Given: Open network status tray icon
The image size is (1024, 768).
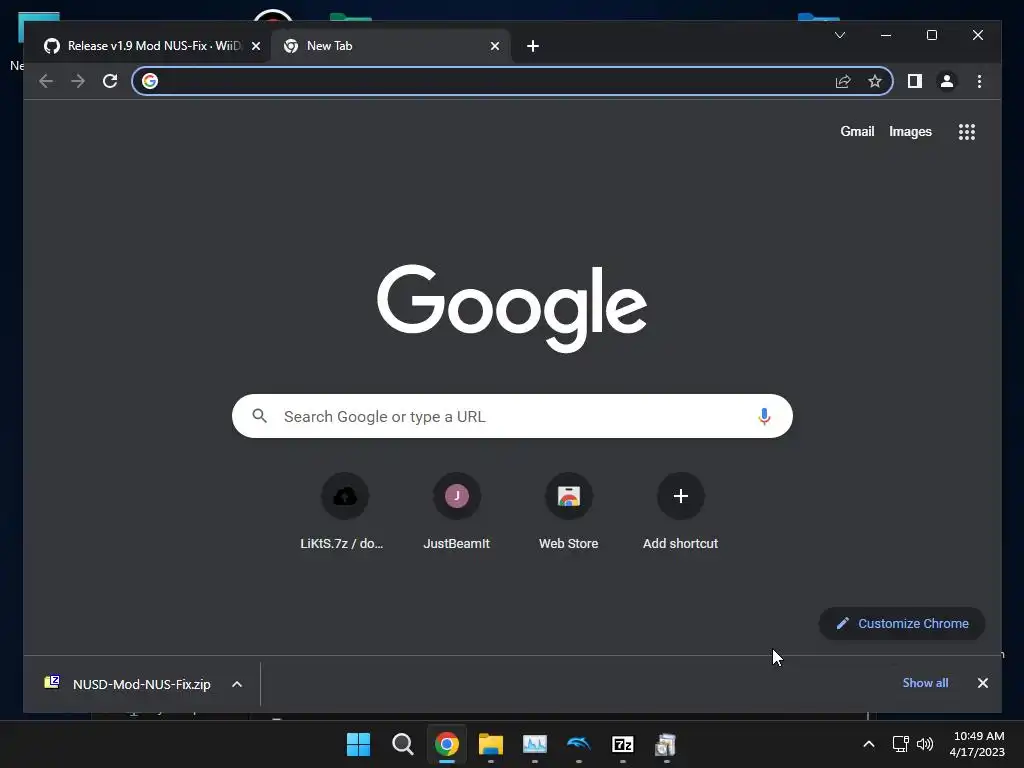Looking at the screenshot, I should [901, 744].
